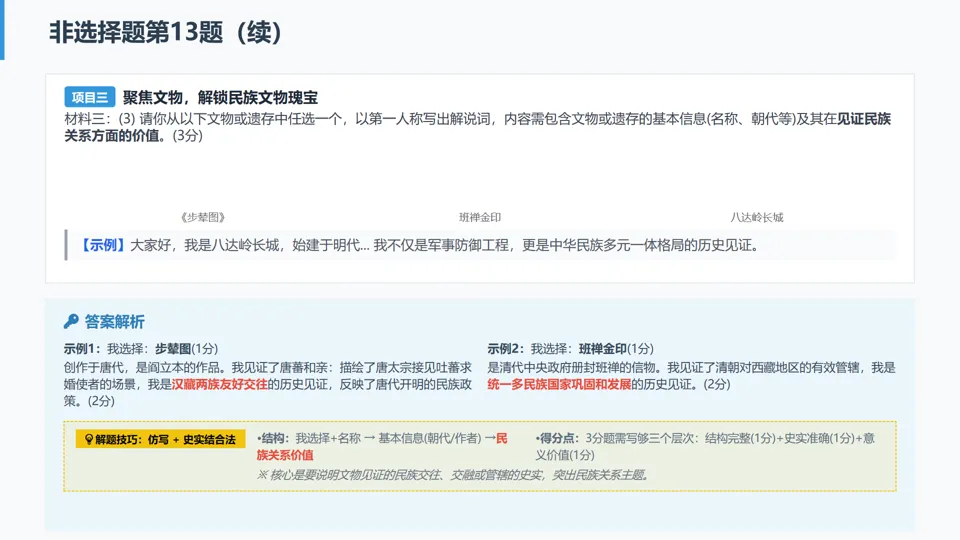The image size is (960, 540).
Task: Click the italic note starting ※核心是要说明
Action: coord(453,475)
